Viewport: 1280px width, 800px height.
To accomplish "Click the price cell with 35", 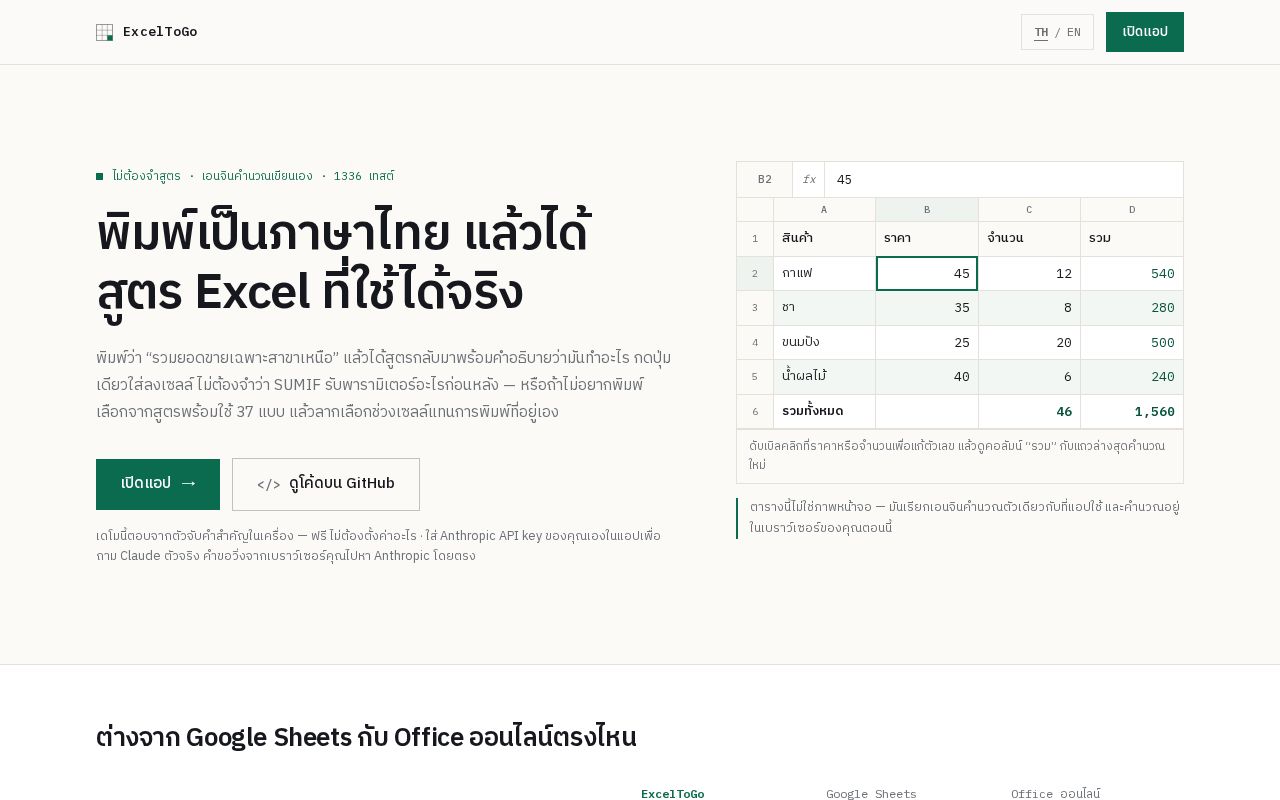I will pyautogui.click(x=927, y=308).
